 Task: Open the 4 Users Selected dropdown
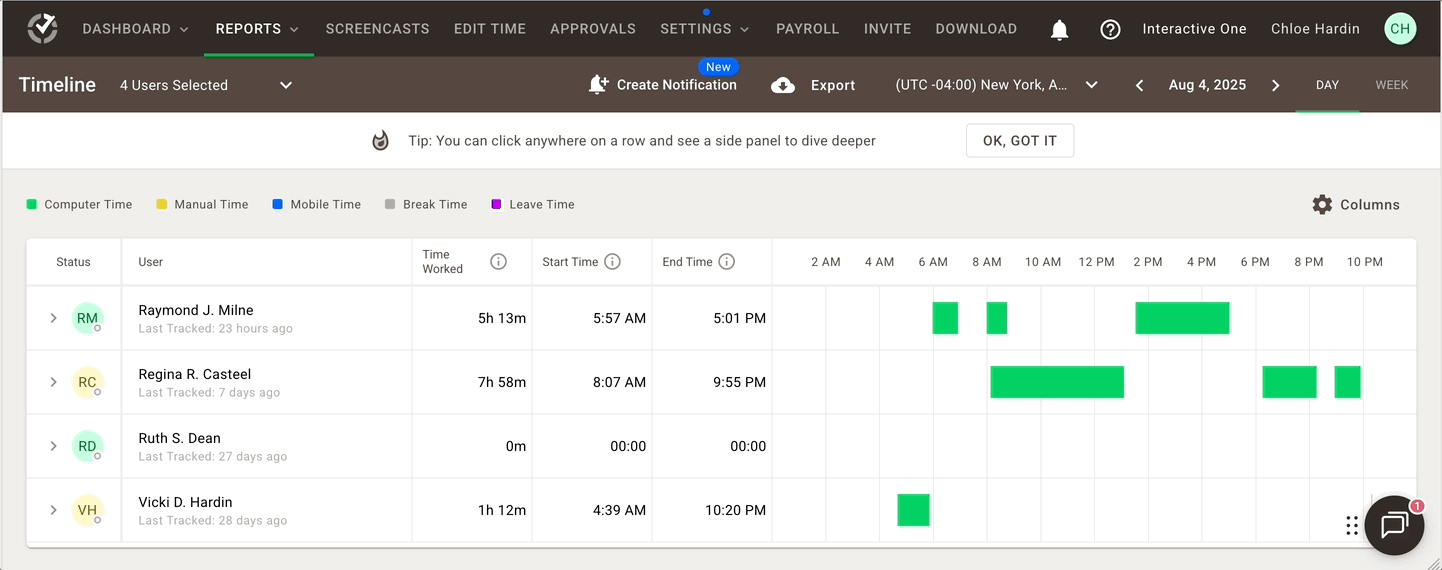[x=206, y=85]
